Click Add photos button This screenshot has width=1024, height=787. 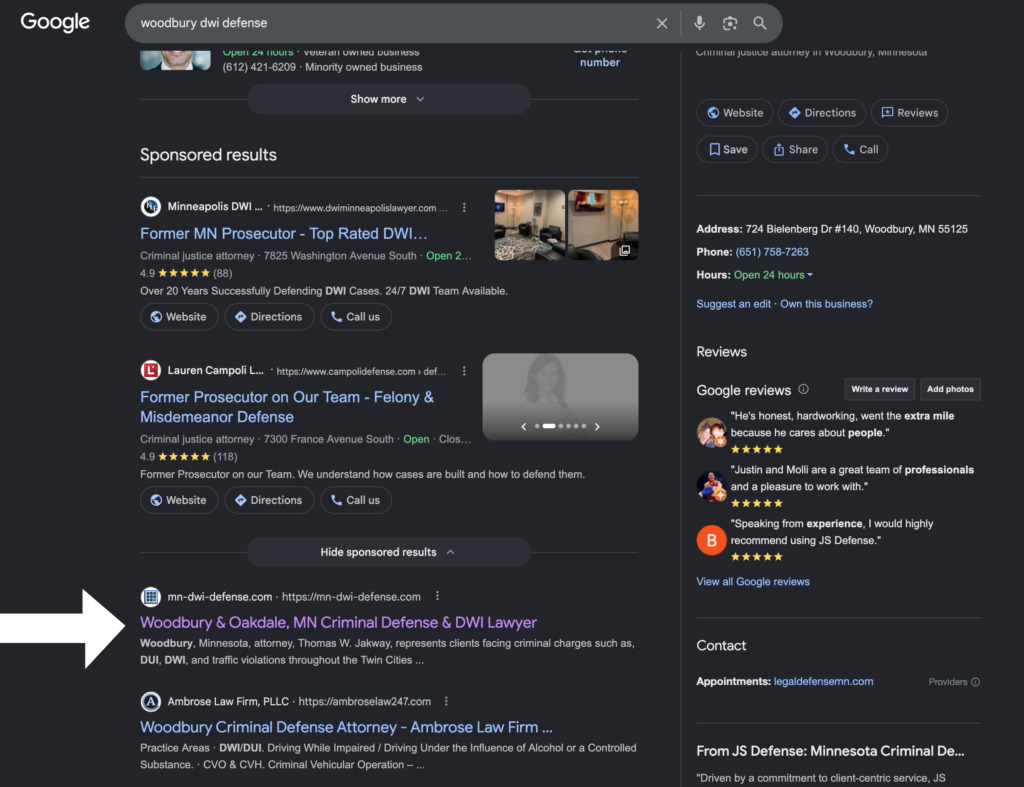tap(950, 389)
